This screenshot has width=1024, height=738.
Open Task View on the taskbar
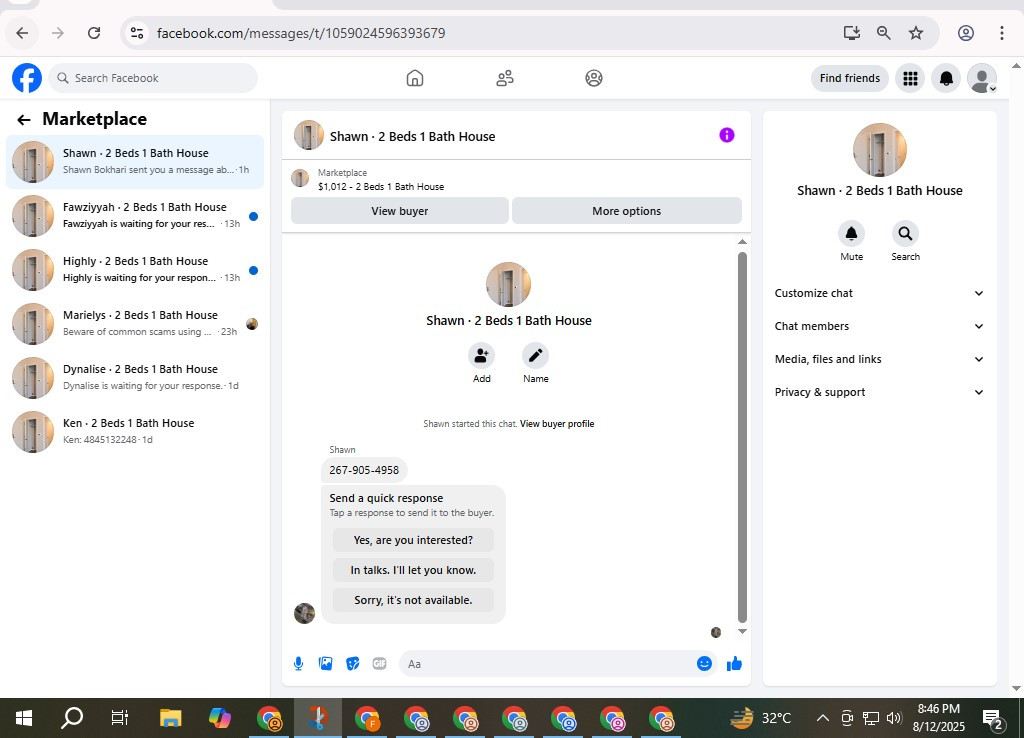pos(120,718)
